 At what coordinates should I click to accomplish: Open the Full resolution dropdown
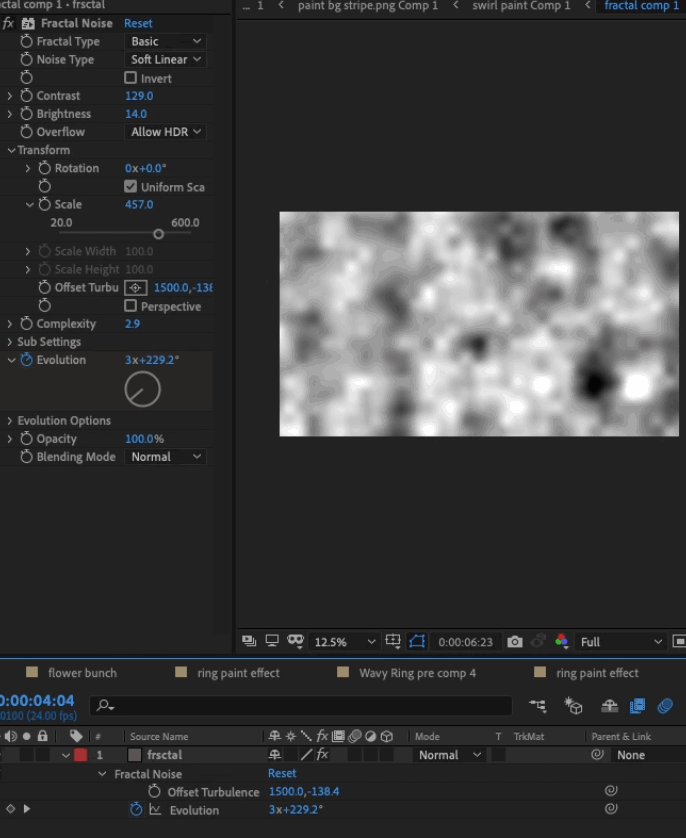click(x=621, y=641)
